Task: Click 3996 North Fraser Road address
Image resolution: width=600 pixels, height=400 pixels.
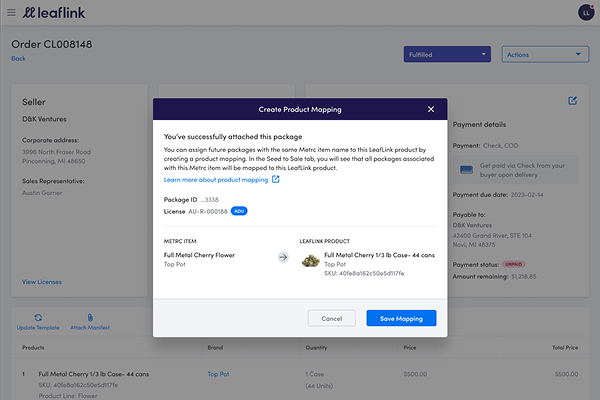Action: pos(56,152)
